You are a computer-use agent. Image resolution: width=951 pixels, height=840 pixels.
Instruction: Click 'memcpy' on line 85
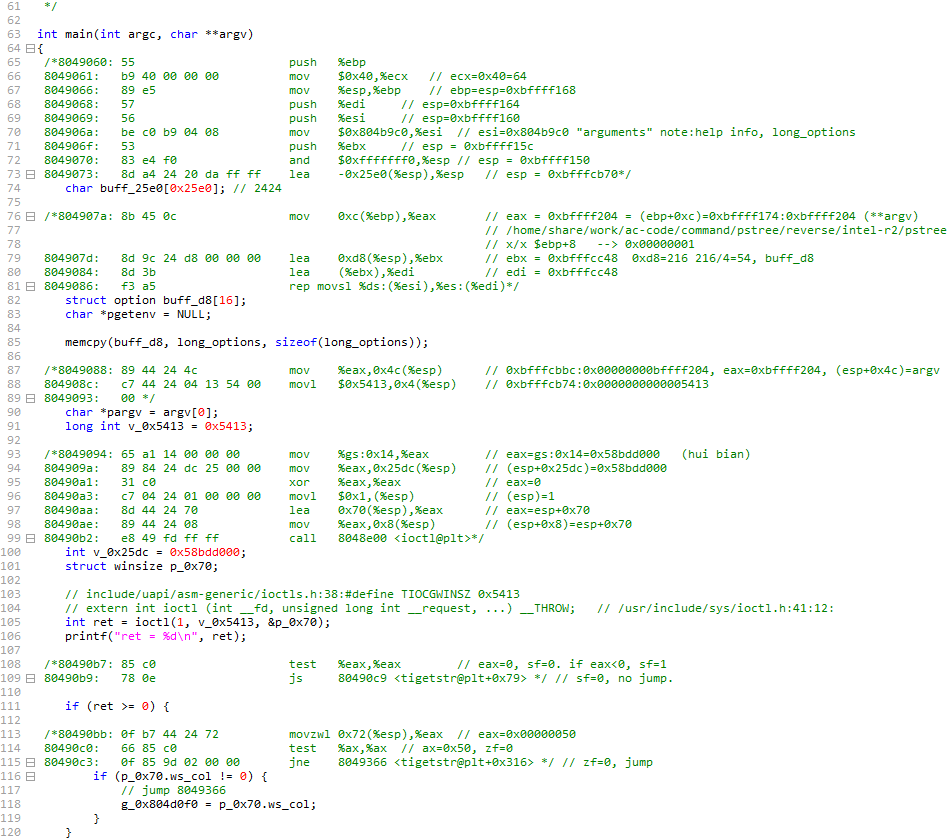[86, 343]
